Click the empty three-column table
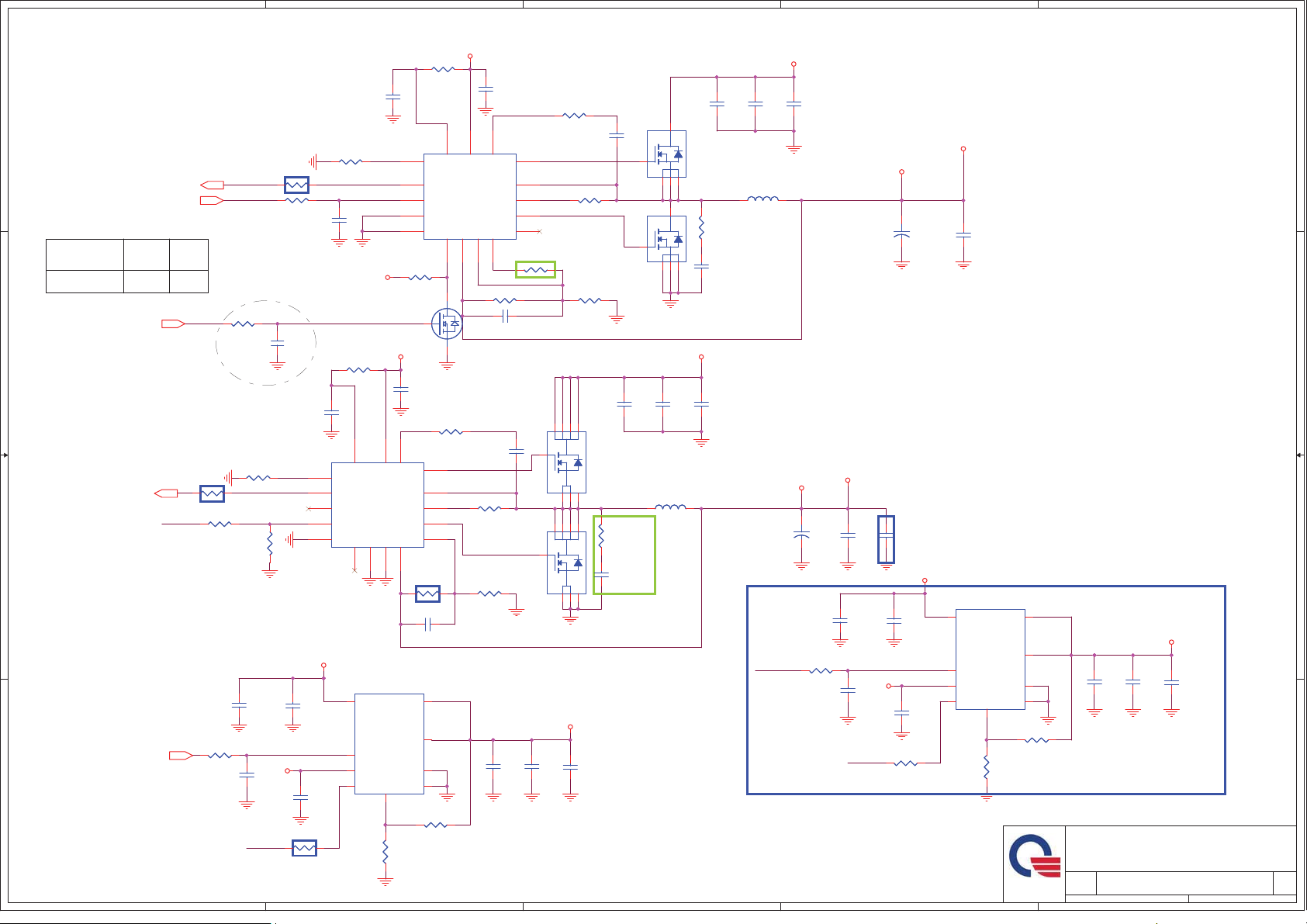 click(x=127, y=266)
